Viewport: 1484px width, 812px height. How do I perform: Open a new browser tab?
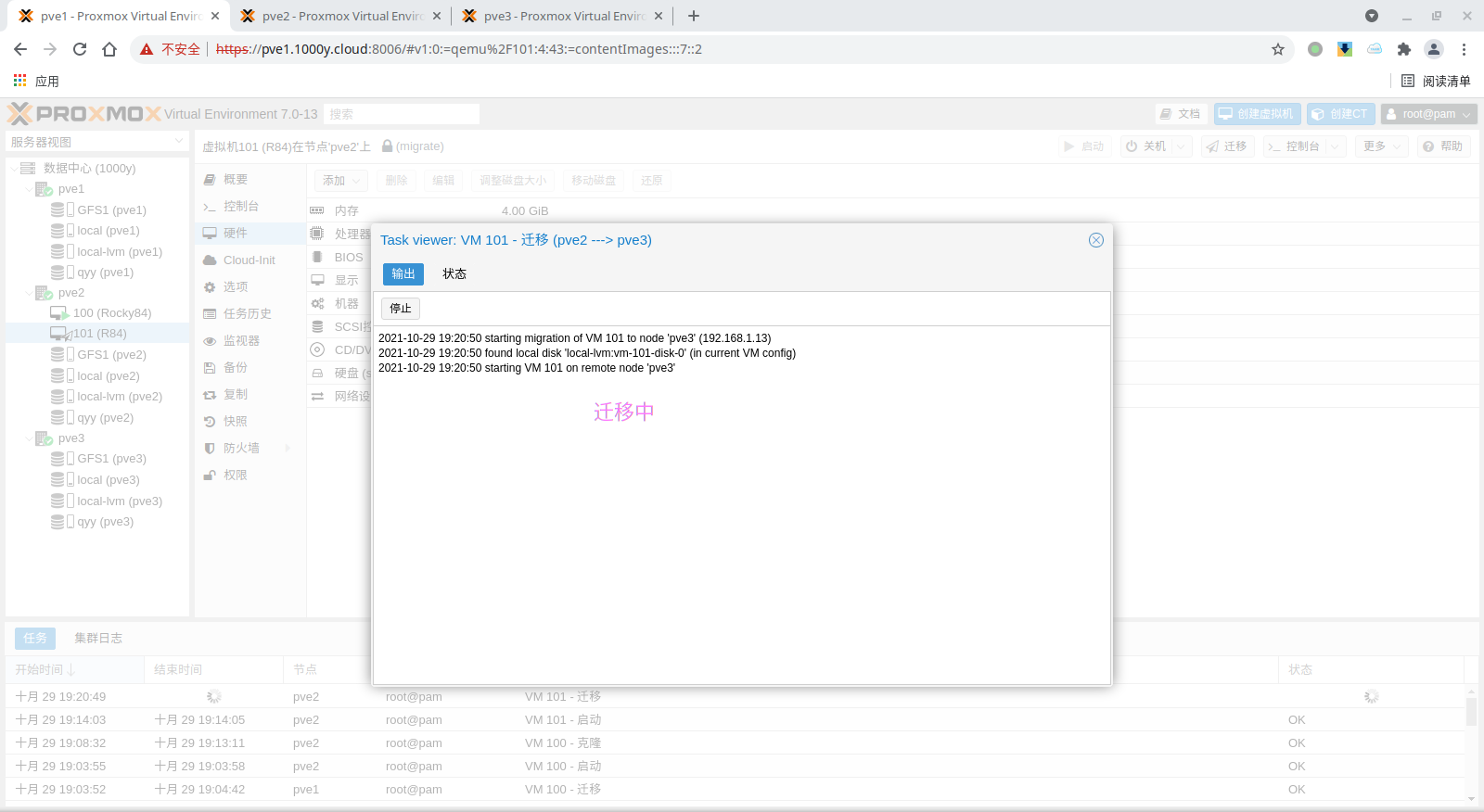[x=694, y=16]
